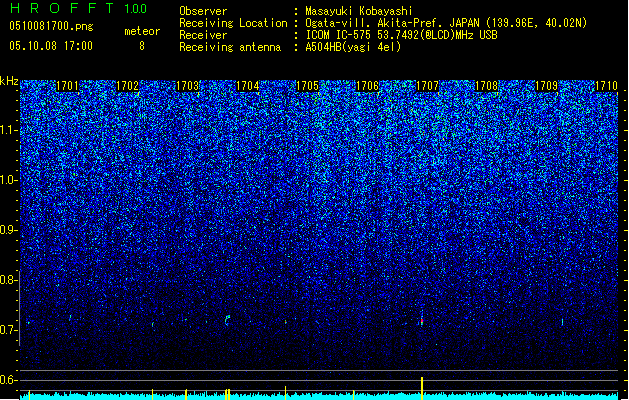
Task: Select location text Ogata-vill. Akita-Pref. JAPAN
Action: pyautogui.click(x=392, y=23)
